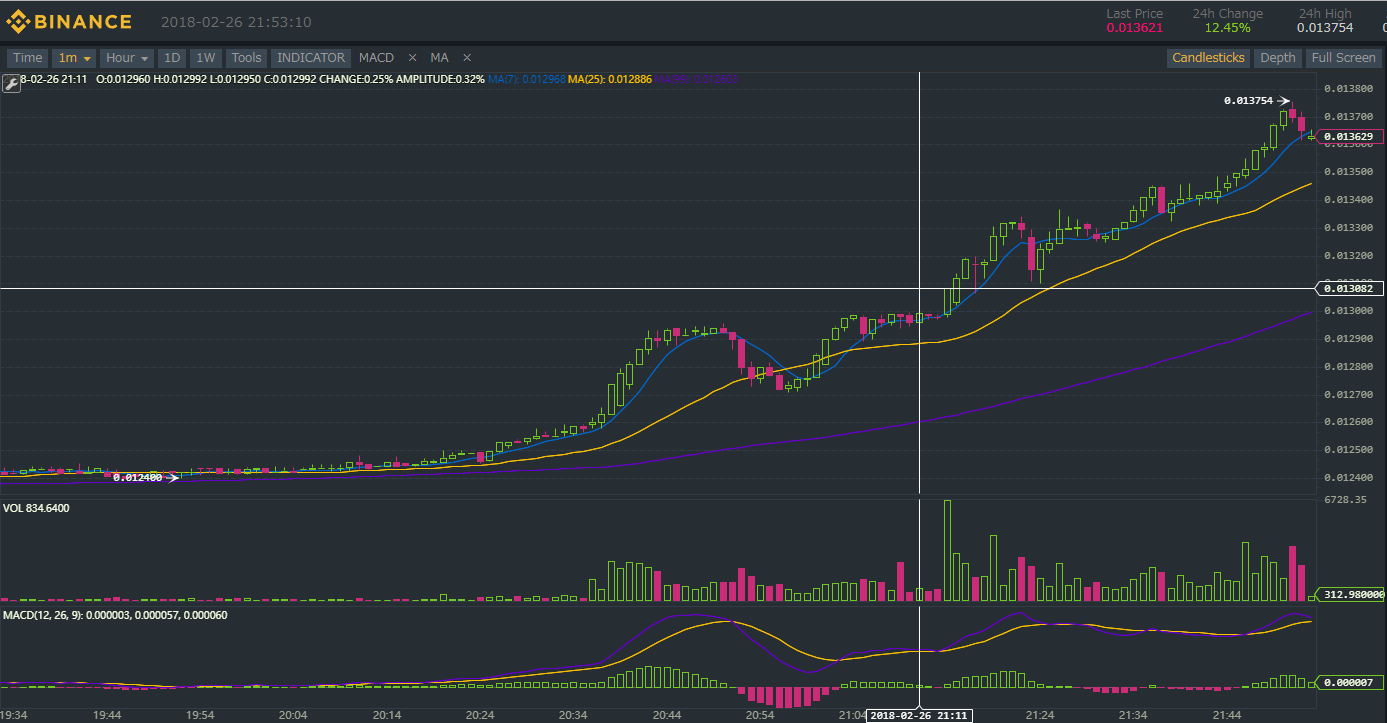Open the INDICATOR menu

(x=310, y=58)
